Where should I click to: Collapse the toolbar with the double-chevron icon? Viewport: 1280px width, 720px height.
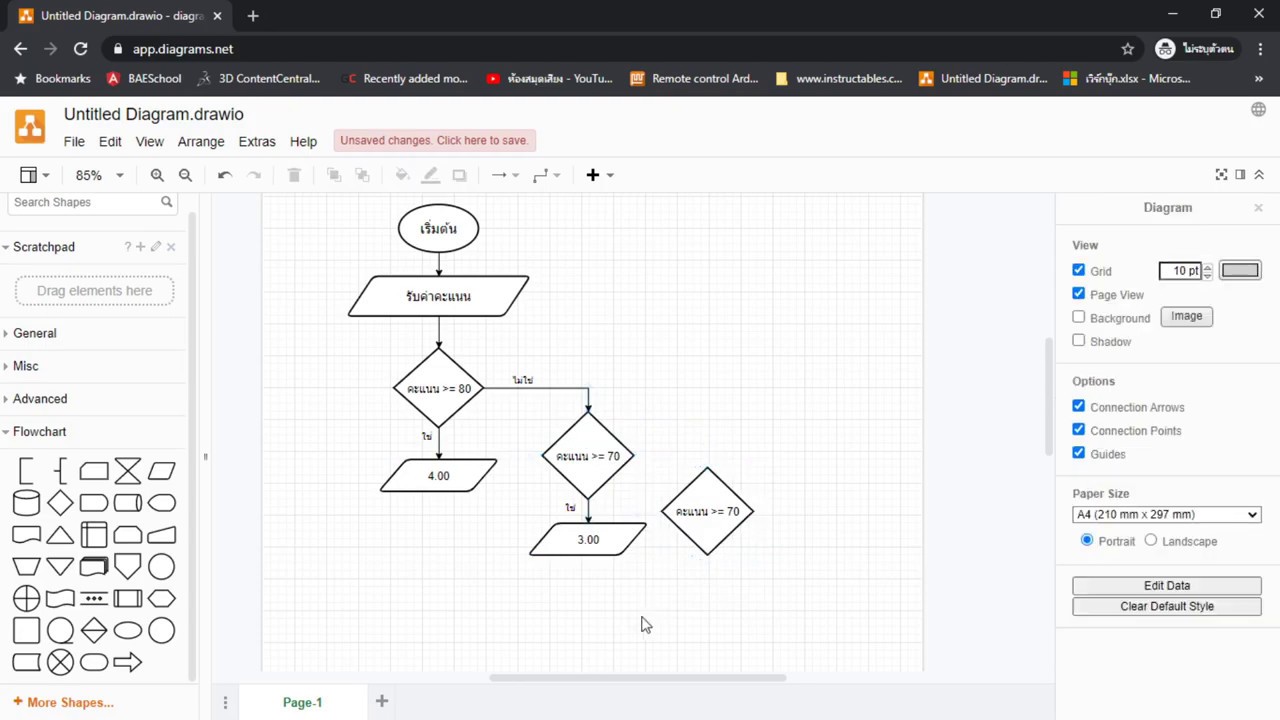[1259, 174]
